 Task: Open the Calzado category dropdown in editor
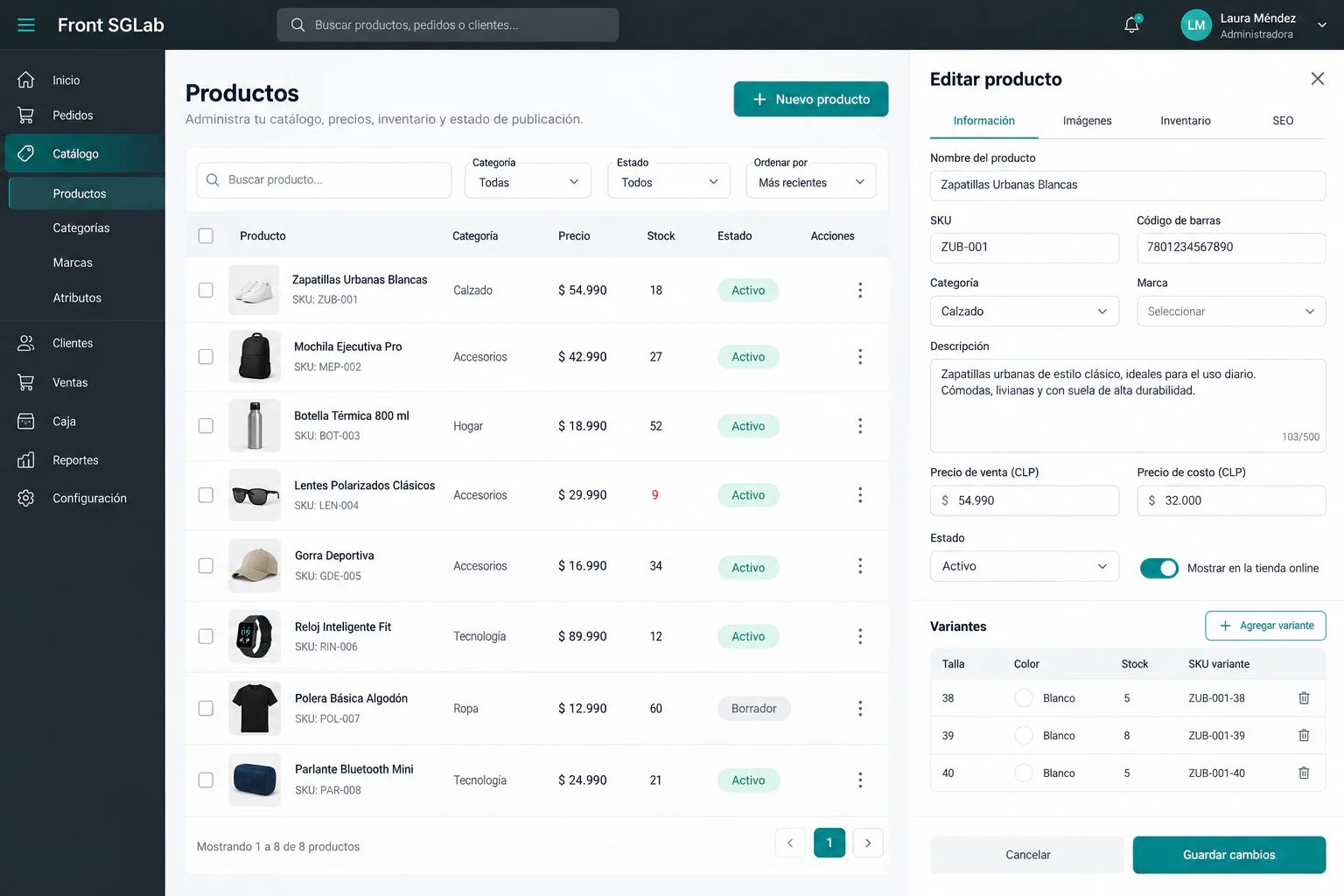tap(1025, 311)
